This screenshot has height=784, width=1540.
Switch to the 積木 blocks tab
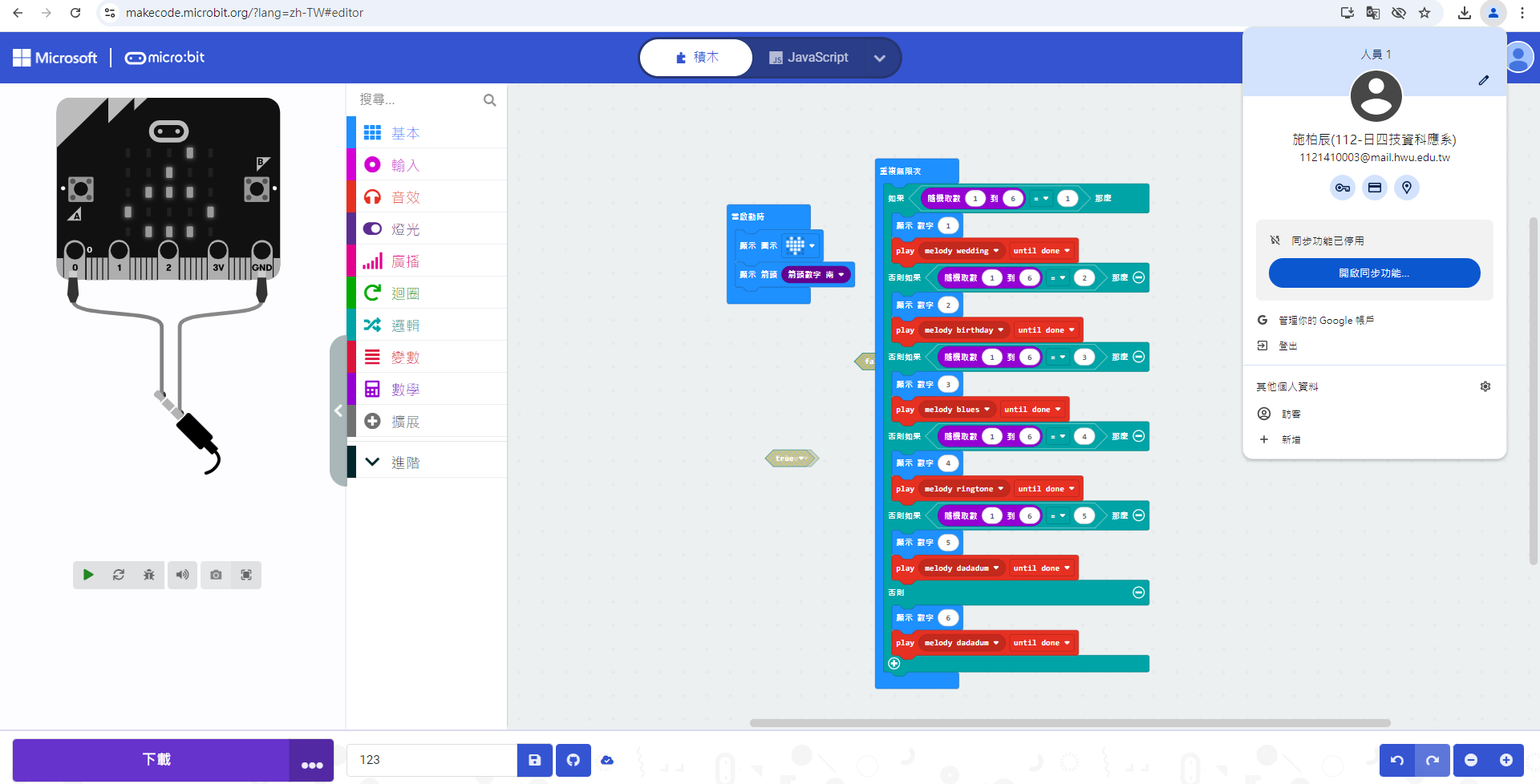pos(696,58)
